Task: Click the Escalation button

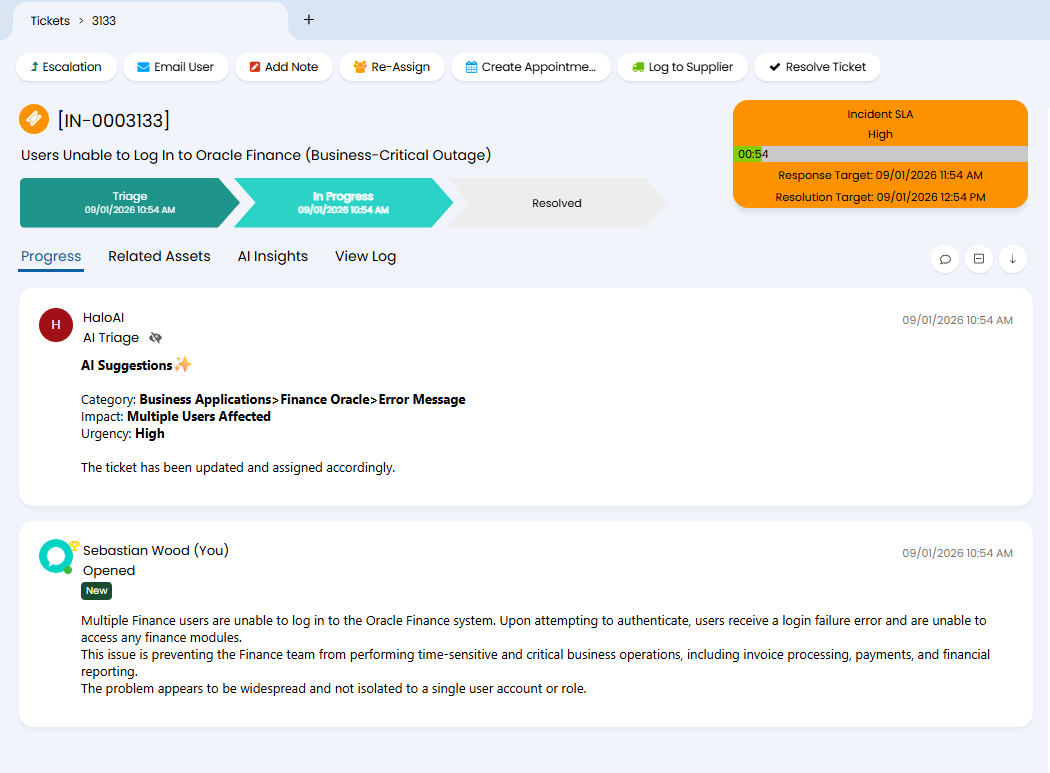Action: click(x=66, y=67)
